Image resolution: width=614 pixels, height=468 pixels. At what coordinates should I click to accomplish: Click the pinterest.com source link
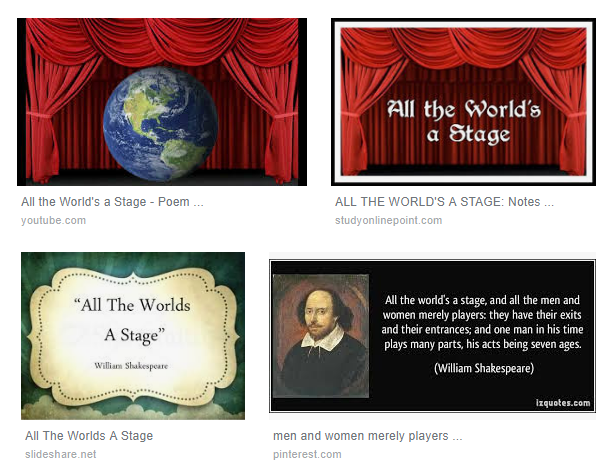pyautogui.click(x=307, y=454)
